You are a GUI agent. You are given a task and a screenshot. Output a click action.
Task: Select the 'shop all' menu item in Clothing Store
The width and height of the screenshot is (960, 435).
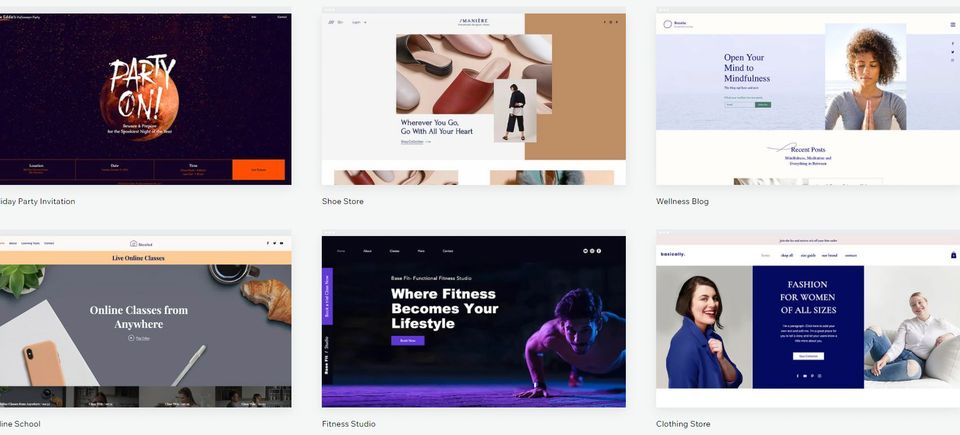(x=787, y=255)
